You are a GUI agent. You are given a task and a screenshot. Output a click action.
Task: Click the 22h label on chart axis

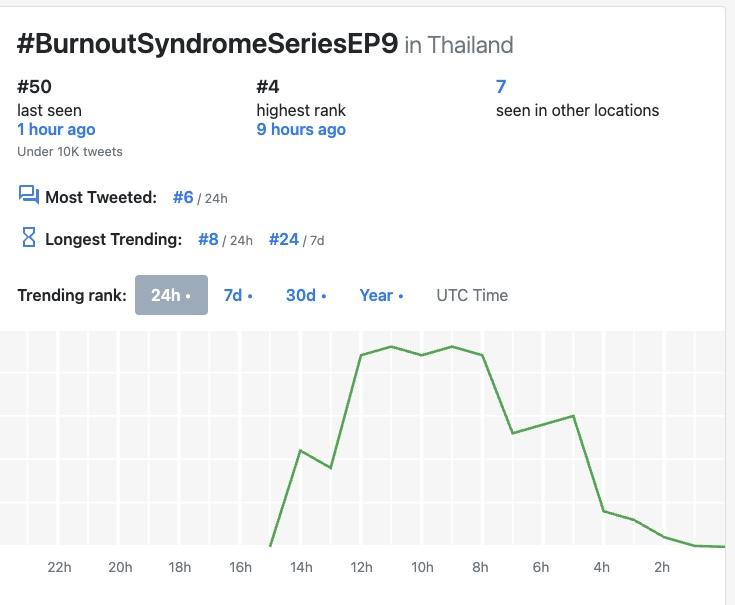point(59,567)
